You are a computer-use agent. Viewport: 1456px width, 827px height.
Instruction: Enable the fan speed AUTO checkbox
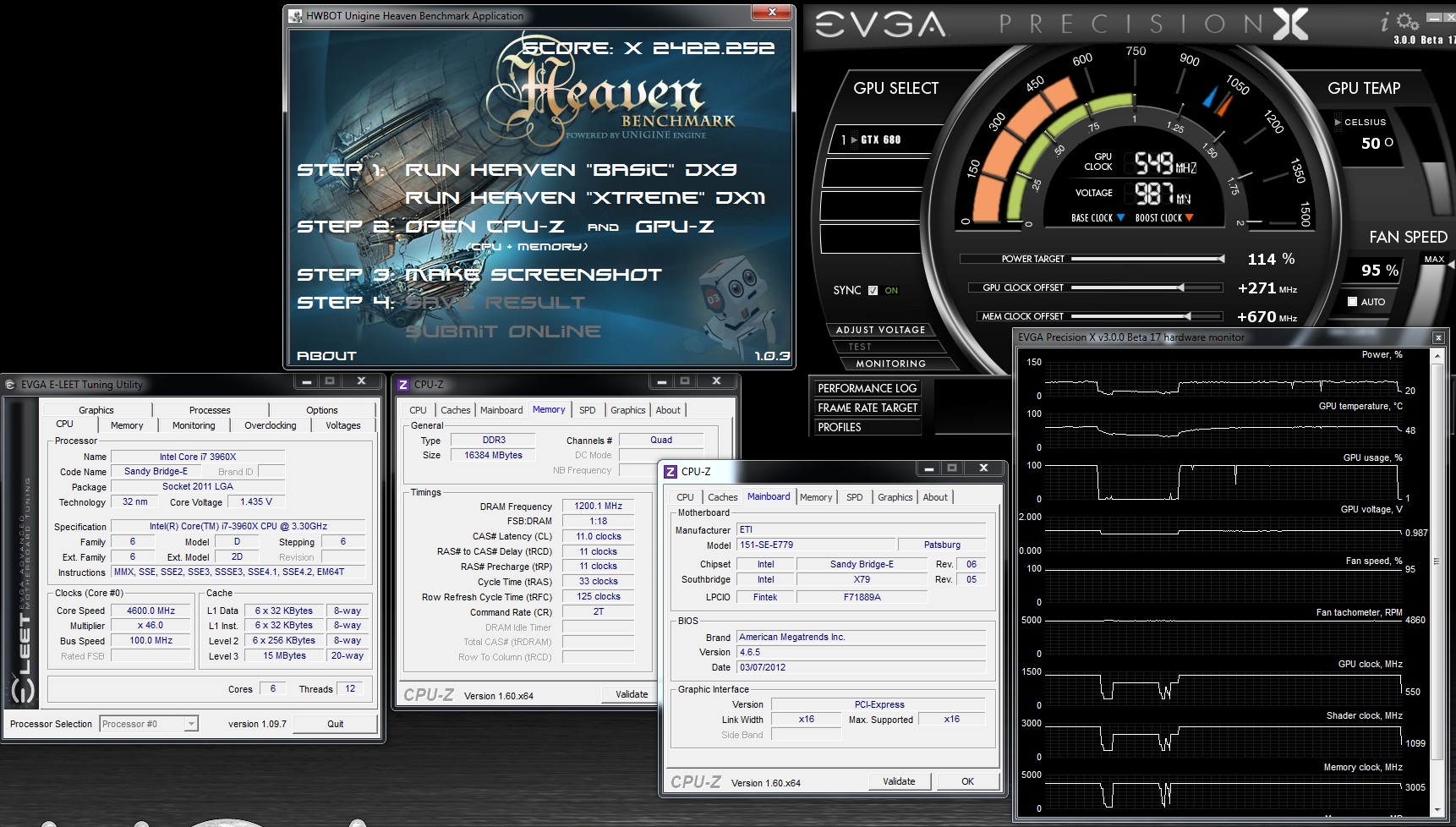(x=1352, y=302)
